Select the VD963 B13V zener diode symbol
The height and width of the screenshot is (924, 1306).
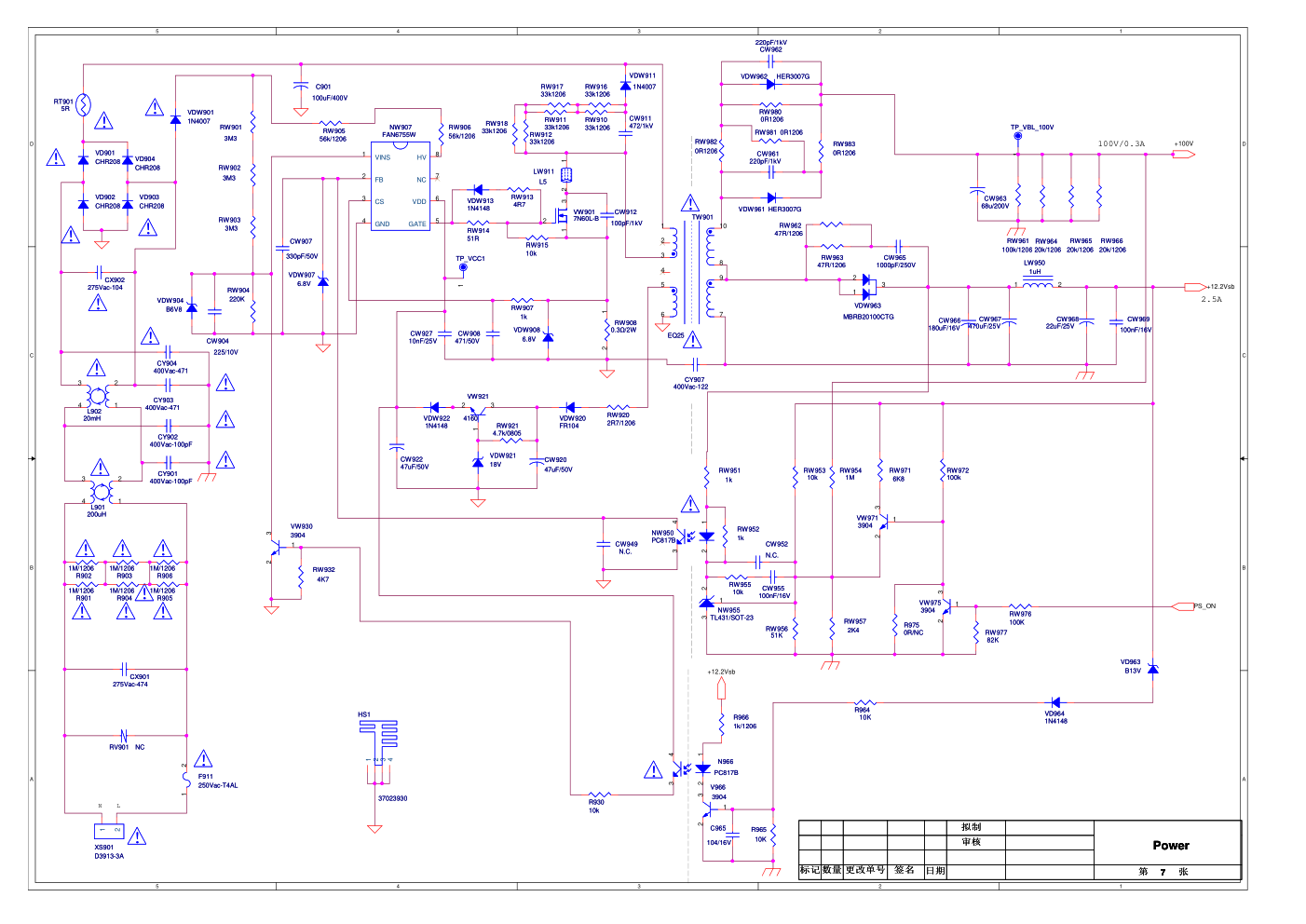pos(1153,669)
